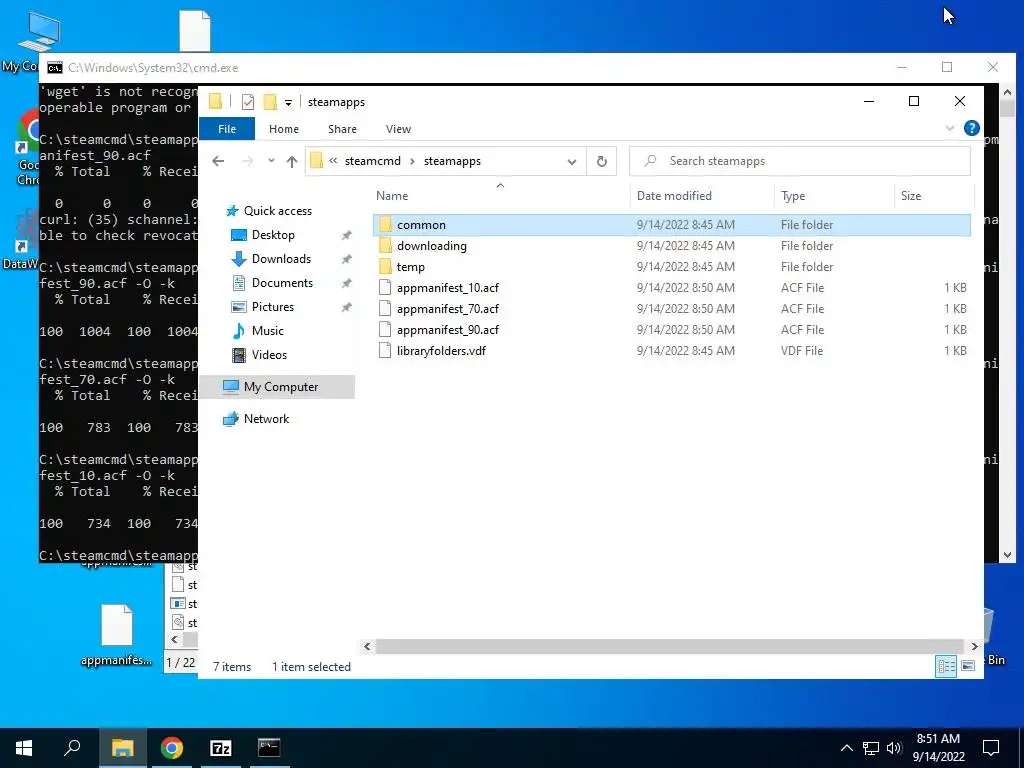Switch to the View ribbon tab
This screenshot has height=768, width=1024.
click(x=398, y=129)
